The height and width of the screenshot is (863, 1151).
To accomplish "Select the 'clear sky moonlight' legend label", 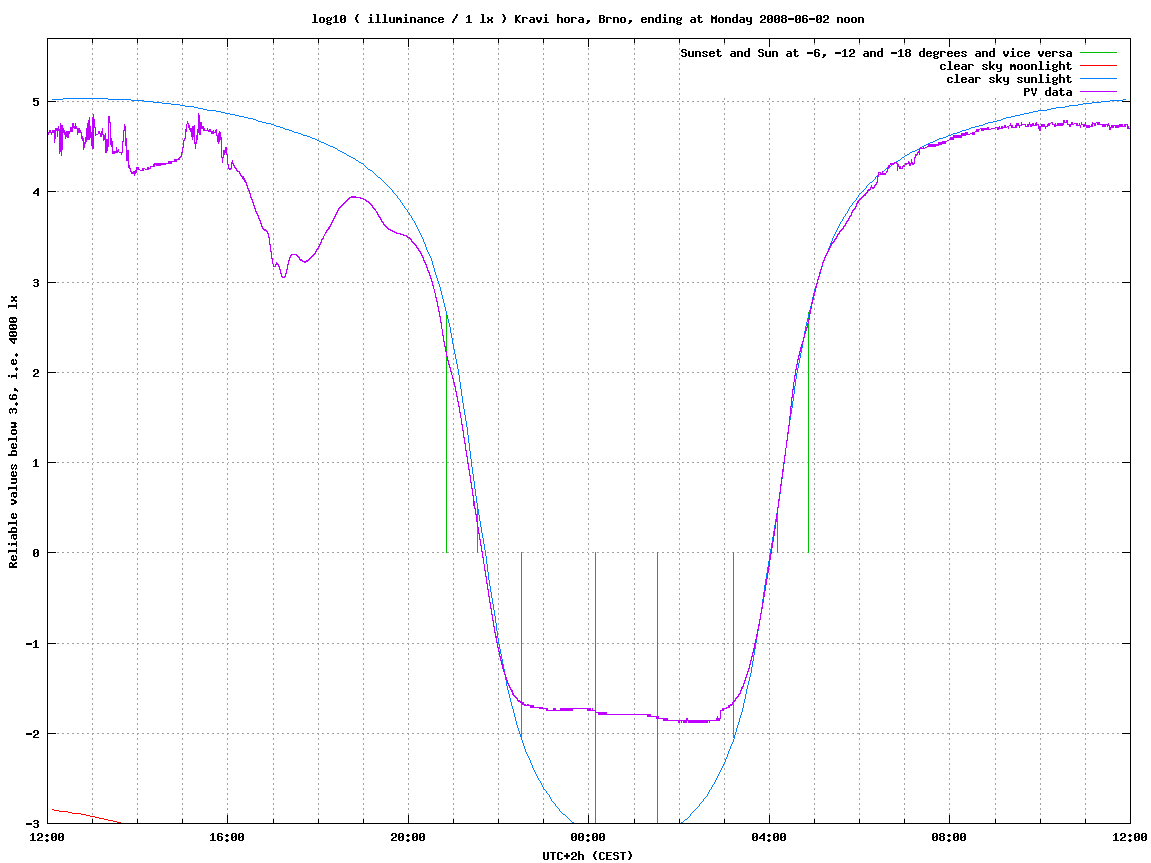I will [1006, 66].
